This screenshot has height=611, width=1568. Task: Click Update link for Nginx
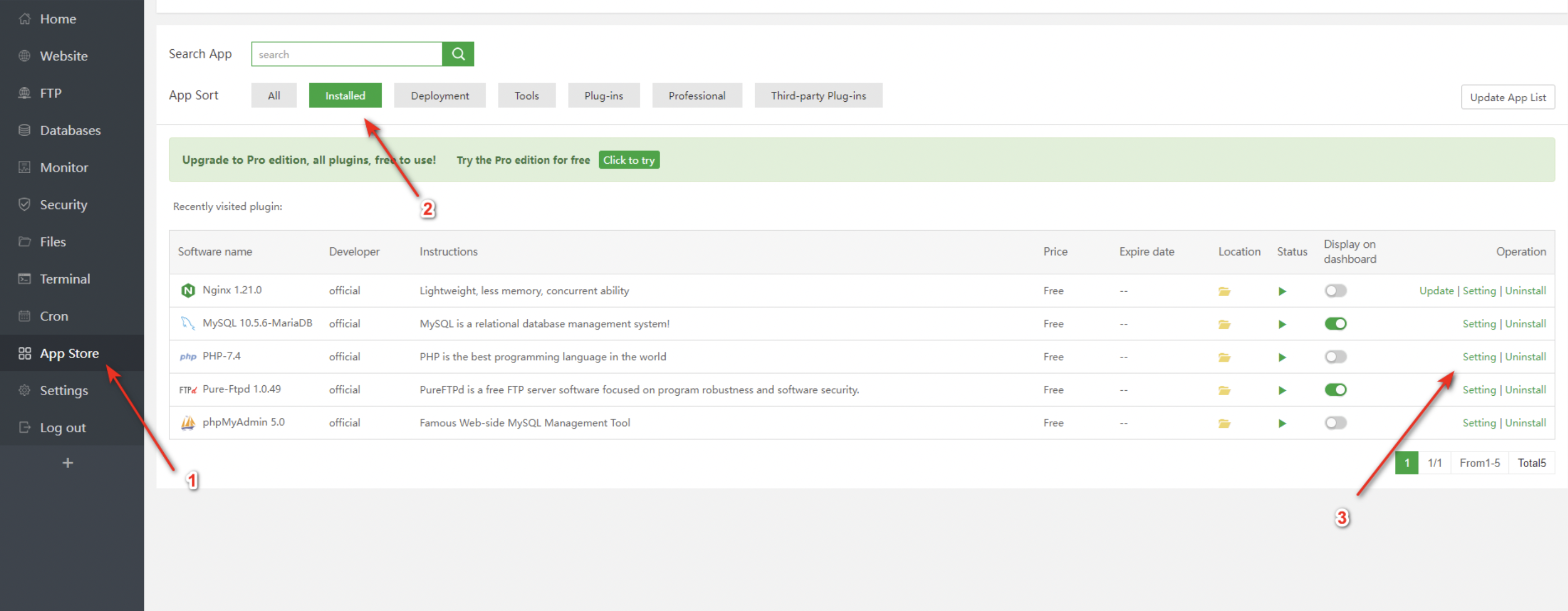1436,291
